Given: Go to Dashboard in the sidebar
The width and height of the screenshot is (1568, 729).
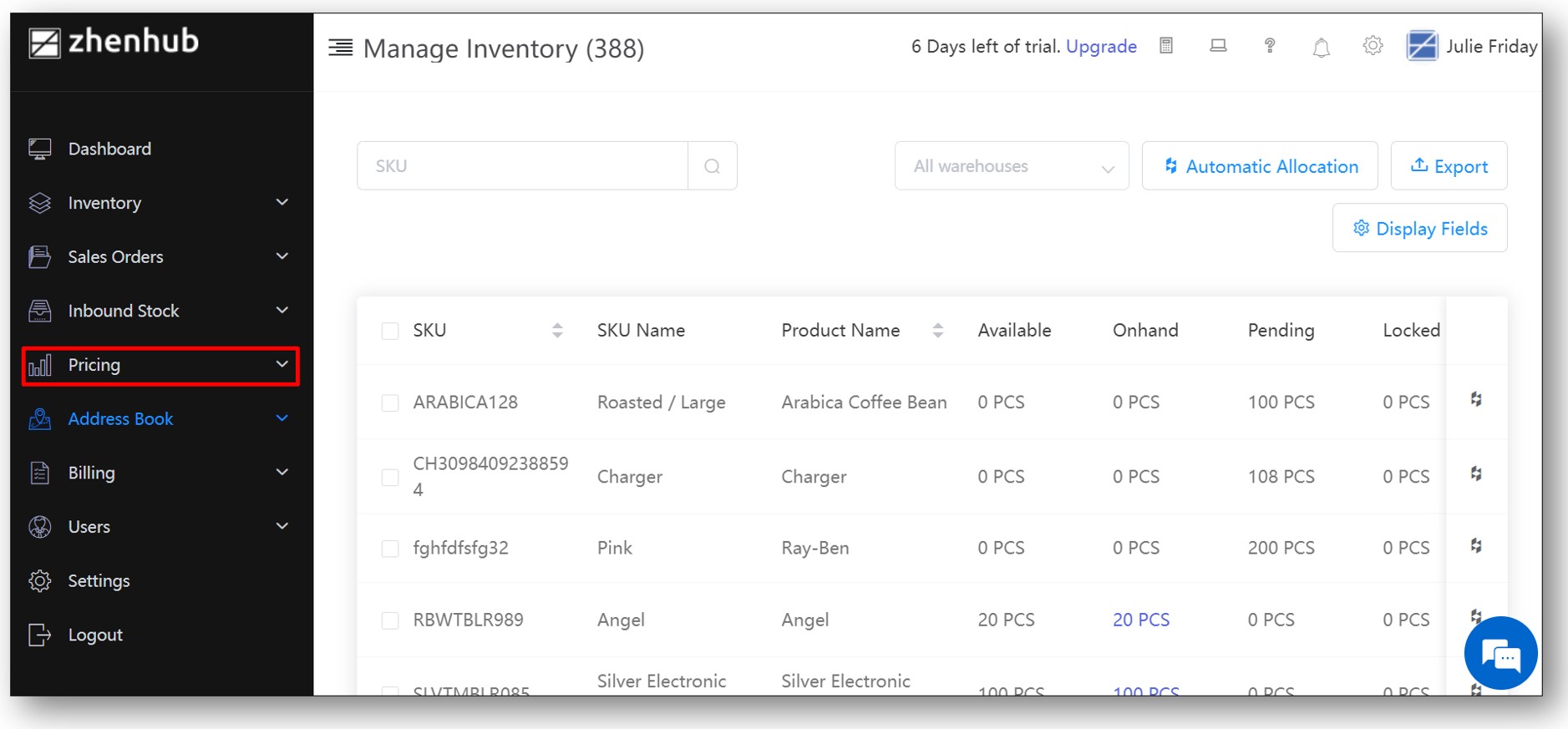Looking at the screenshot, I should 109,149.
